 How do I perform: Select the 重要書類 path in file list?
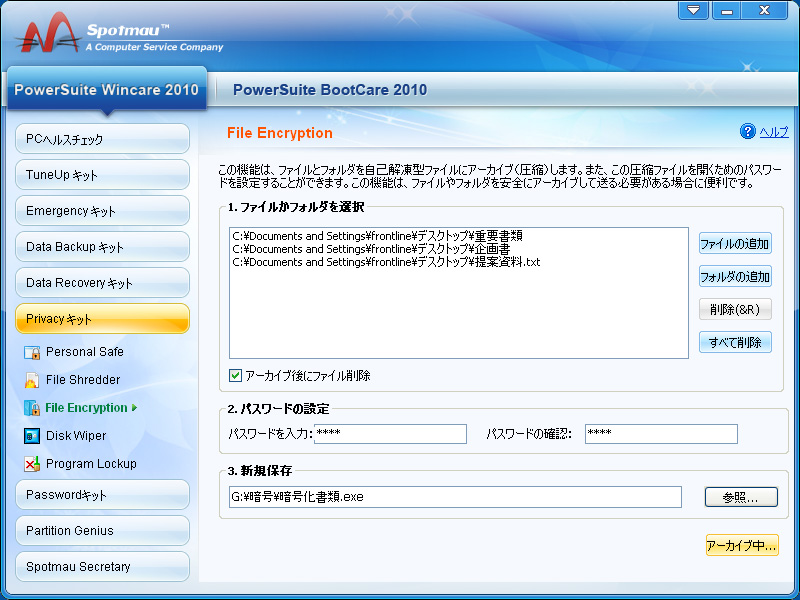point(378,236)
